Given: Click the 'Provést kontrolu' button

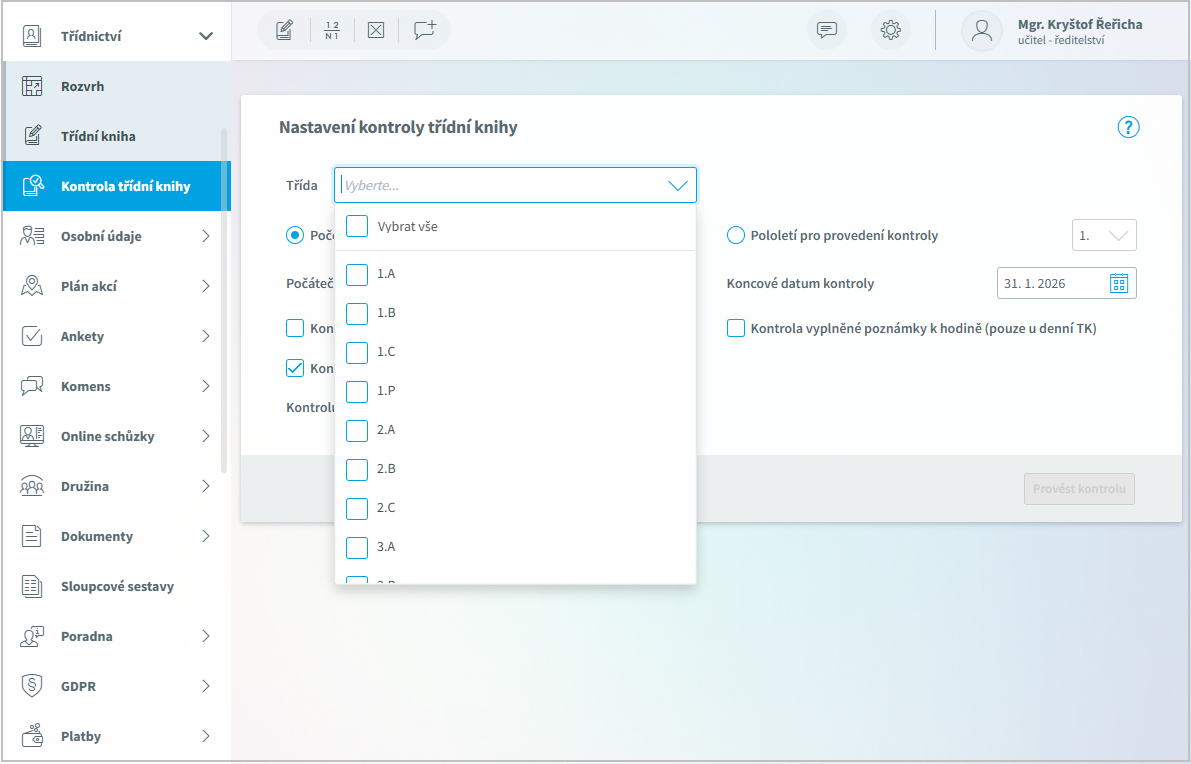Looking at the screenshot, I should pos(1079,489).
